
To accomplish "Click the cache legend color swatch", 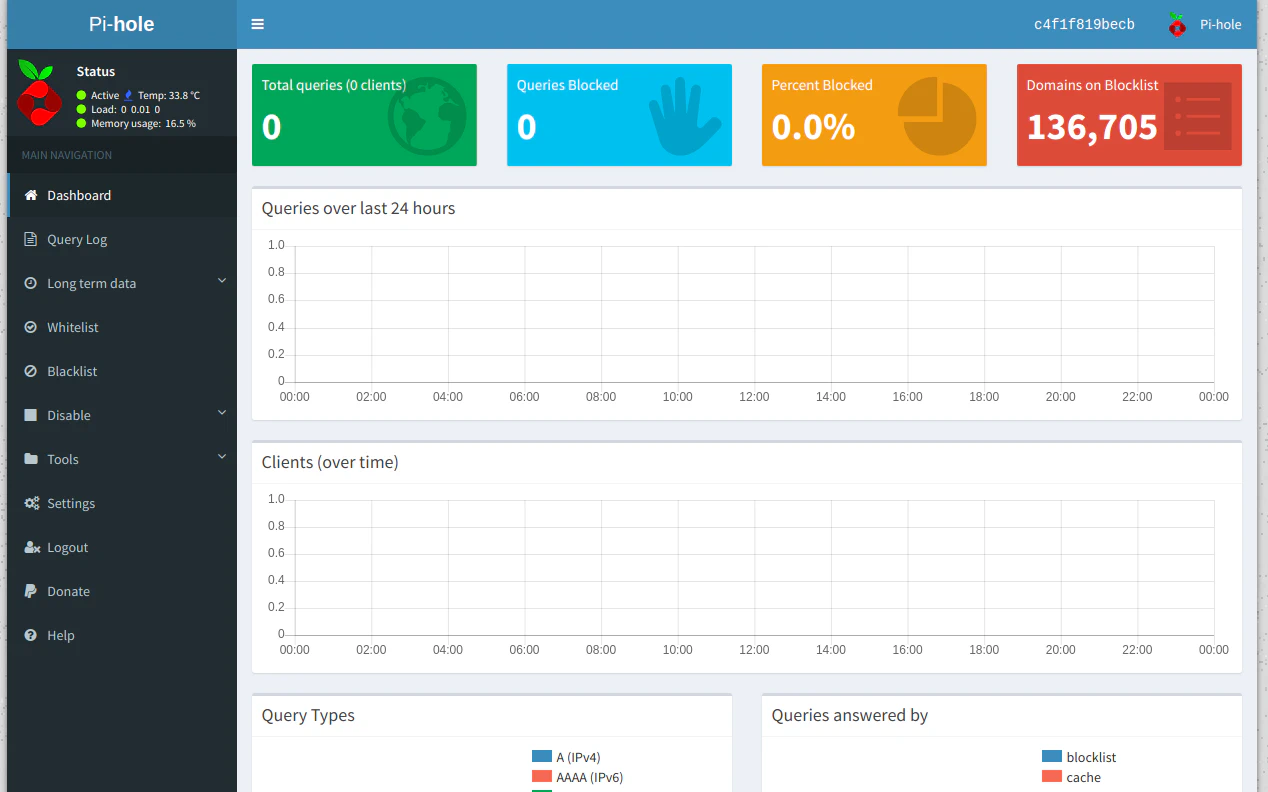I will coord(1051,777).
